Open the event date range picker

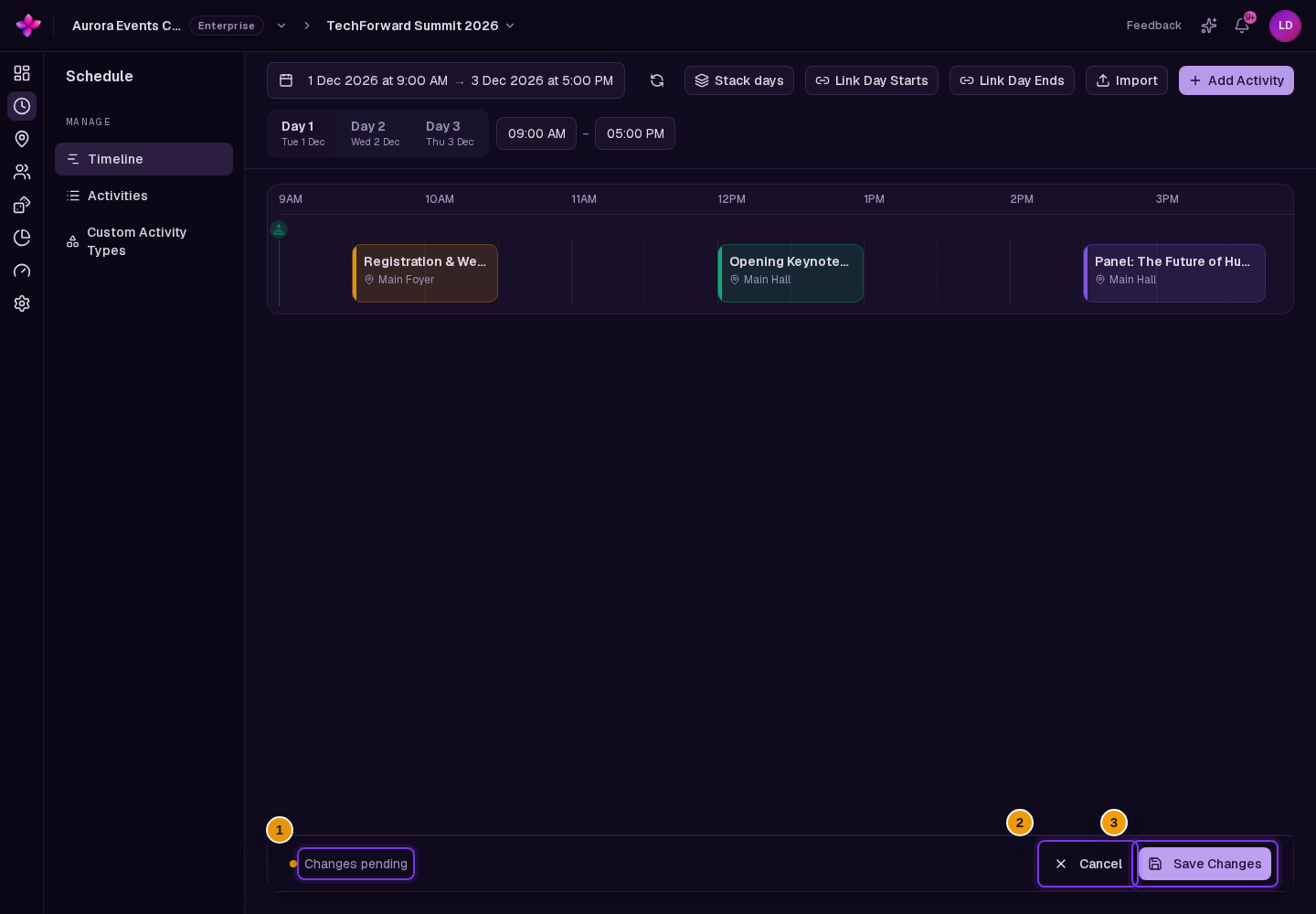tap(446, 80)
